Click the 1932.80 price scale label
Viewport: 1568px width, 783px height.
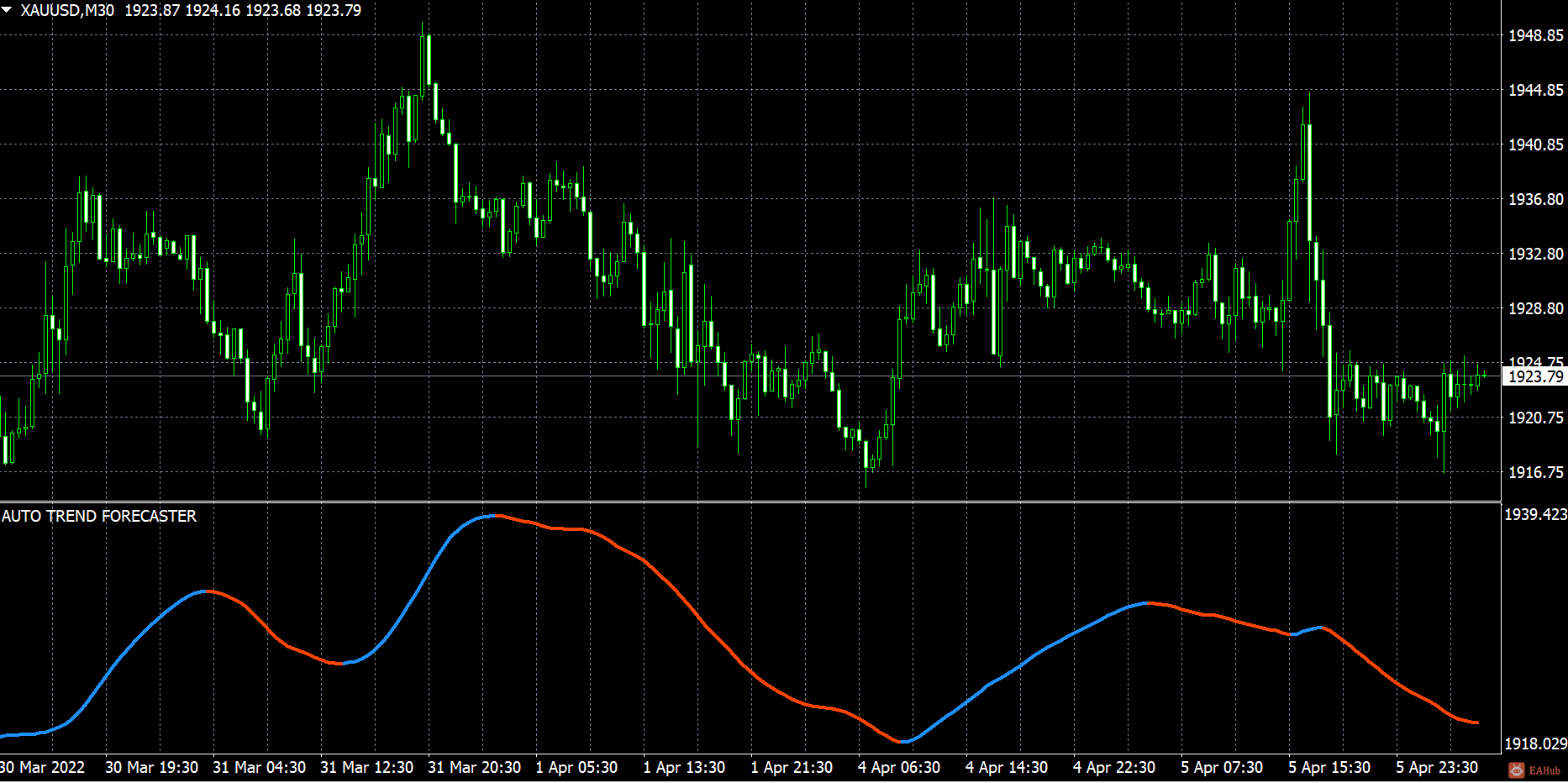coord(1536,254)
